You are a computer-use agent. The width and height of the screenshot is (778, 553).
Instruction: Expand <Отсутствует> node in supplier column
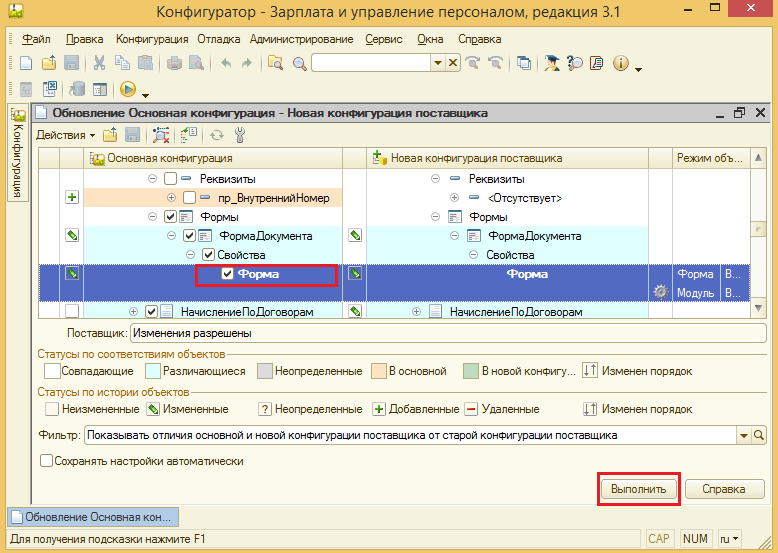click(x=454, y=198)
